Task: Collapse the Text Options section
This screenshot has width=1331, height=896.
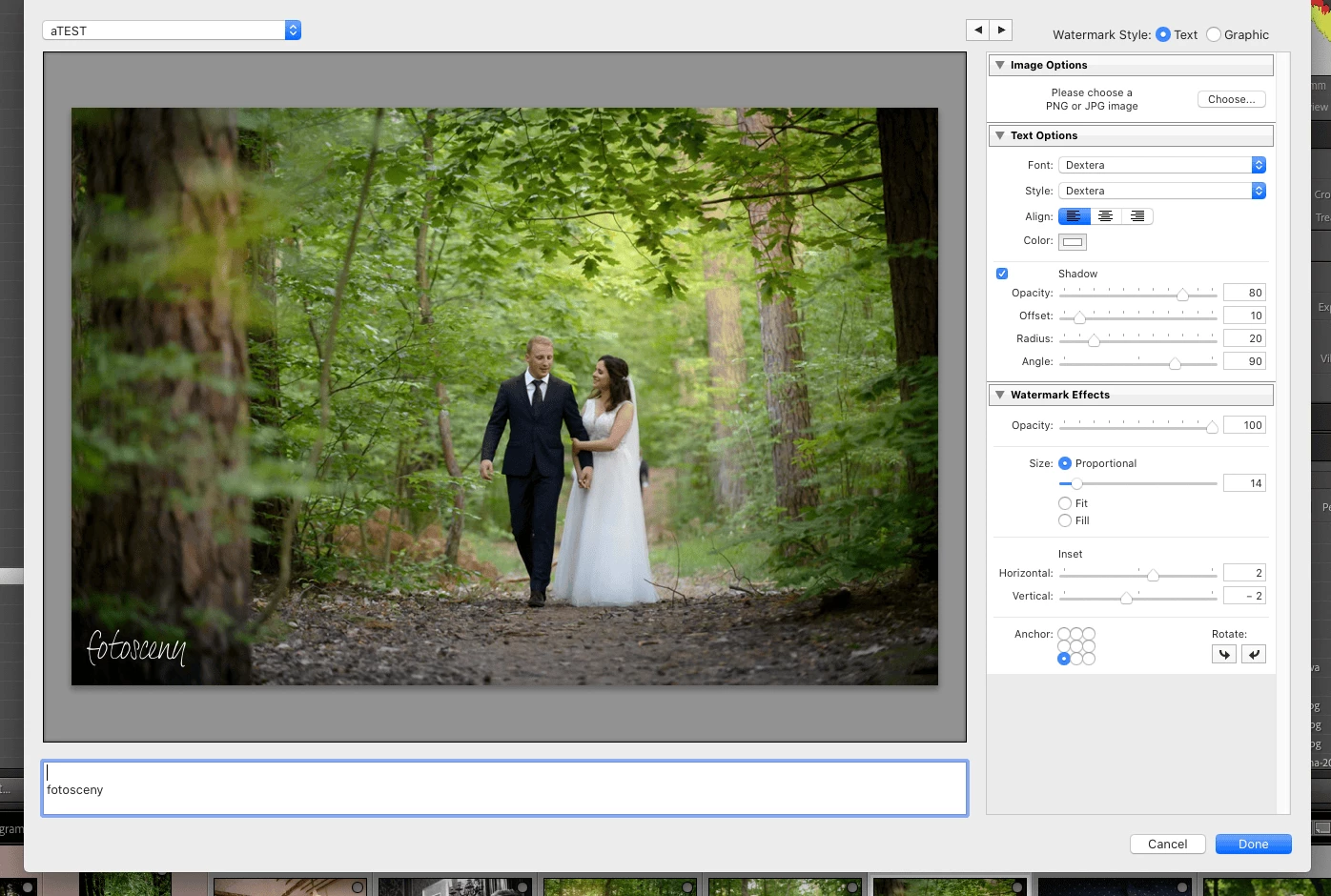Action: [x=1000, y=135]
